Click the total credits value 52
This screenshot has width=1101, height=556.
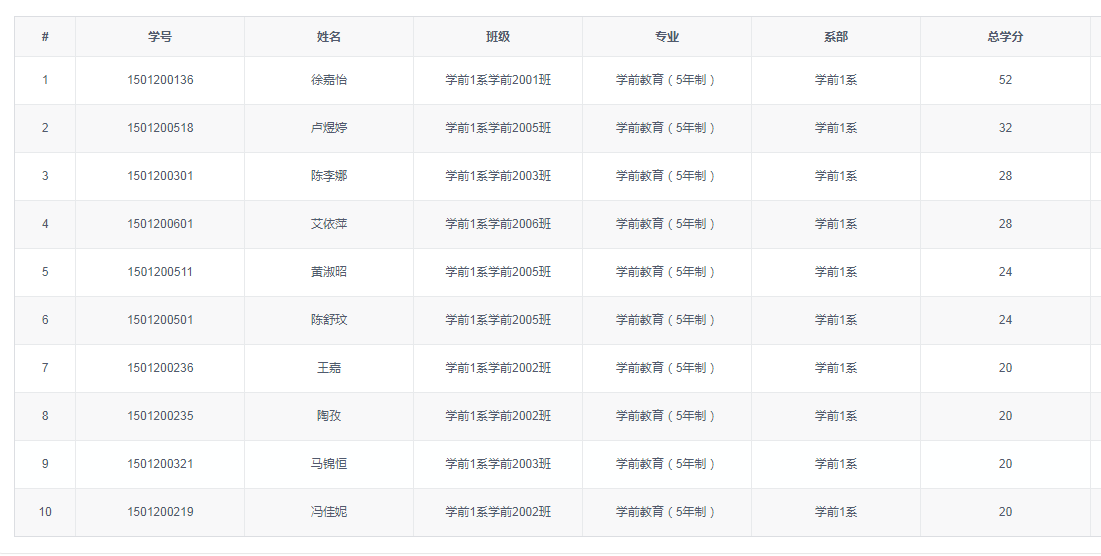pos(1005,80)
